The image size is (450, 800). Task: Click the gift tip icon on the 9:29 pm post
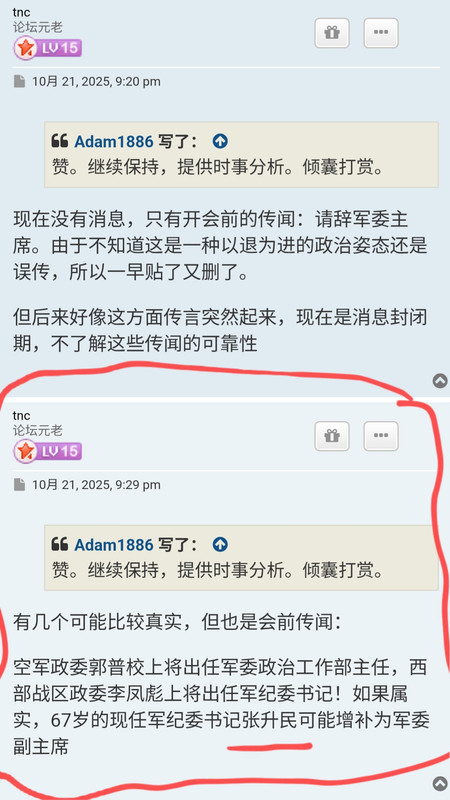pyautogui.click(x=332, y=436)
